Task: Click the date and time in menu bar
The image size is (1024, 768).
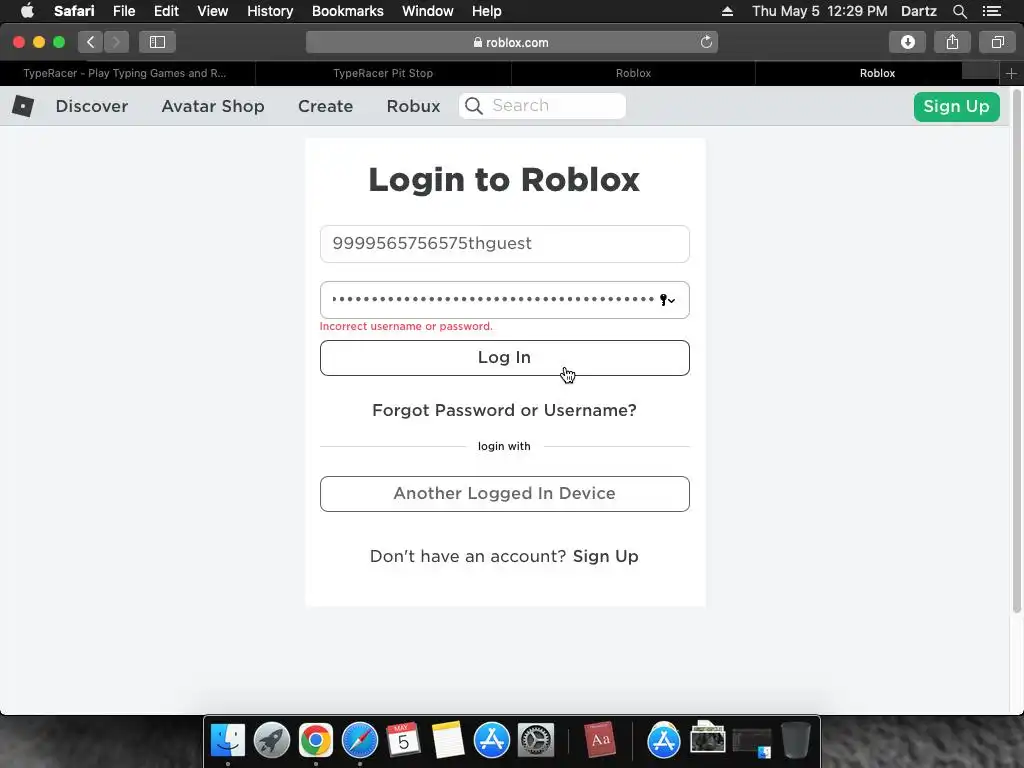Action: (820, 11)
